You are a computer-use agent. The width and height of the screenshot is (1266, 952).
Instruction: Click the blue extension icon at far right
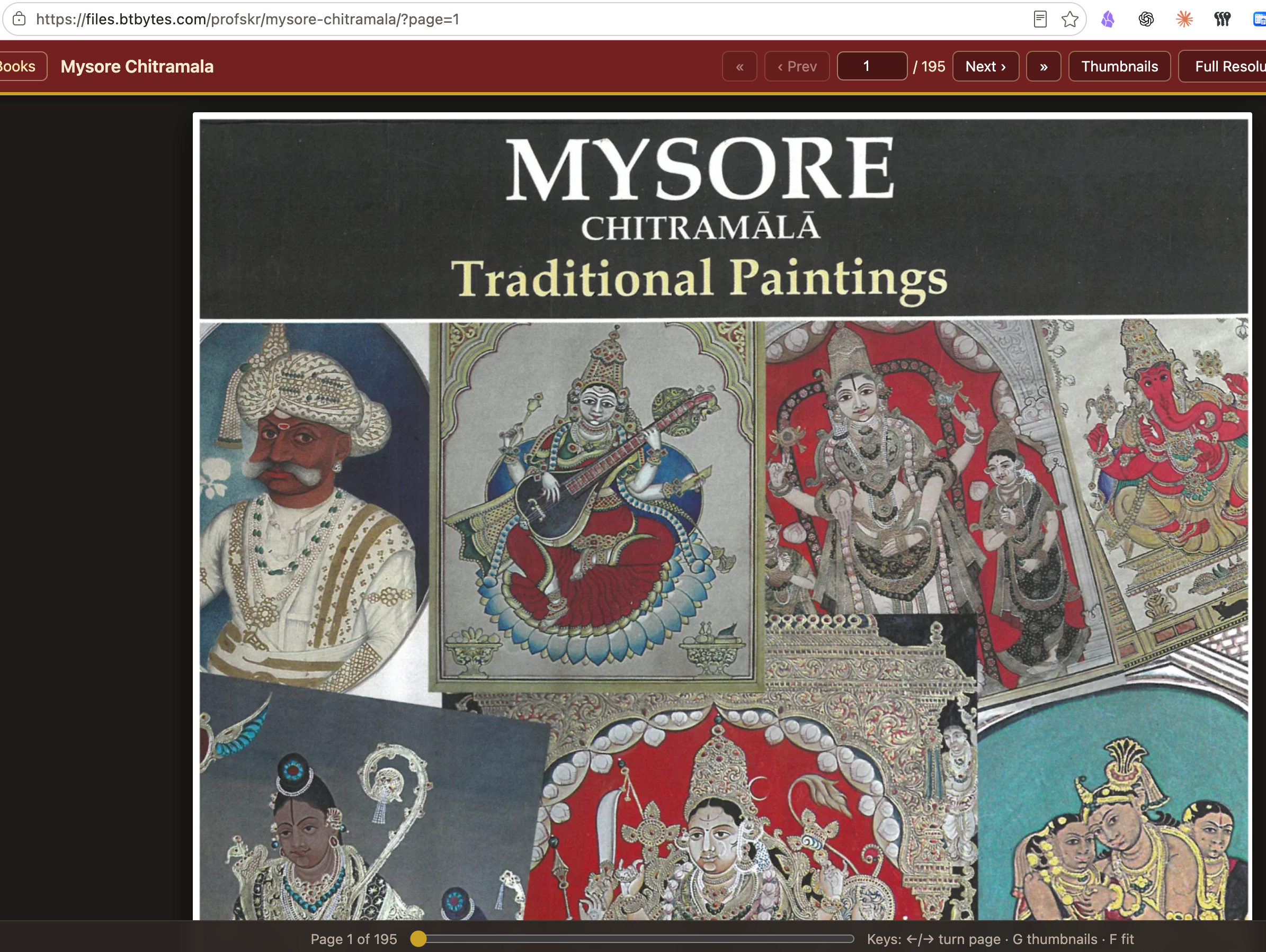tap(1259, 20)
